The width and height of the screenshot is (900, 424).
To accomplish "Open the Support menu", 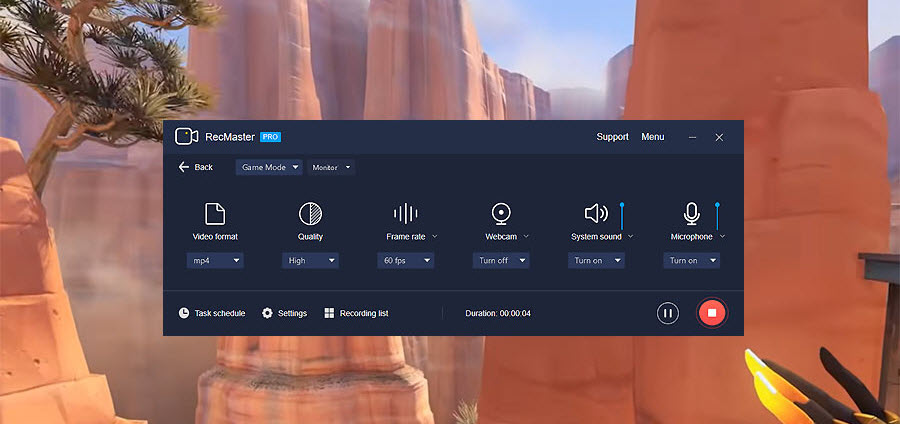I will point(612,137).
